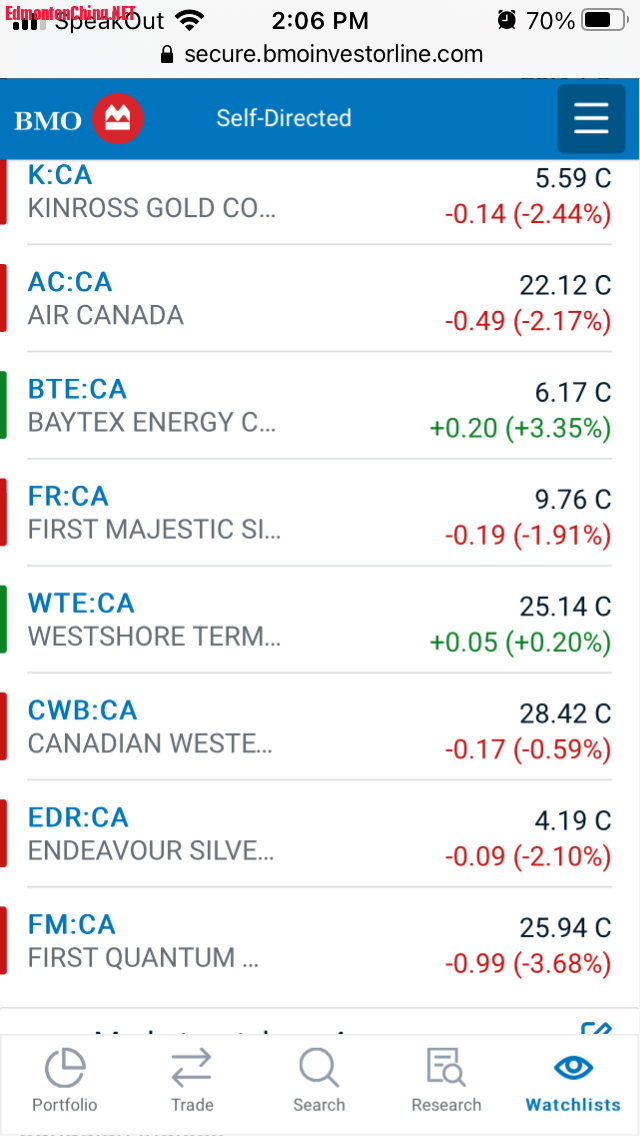
Task: View WTE:CA Westshore price change
Action: (519, 641)
